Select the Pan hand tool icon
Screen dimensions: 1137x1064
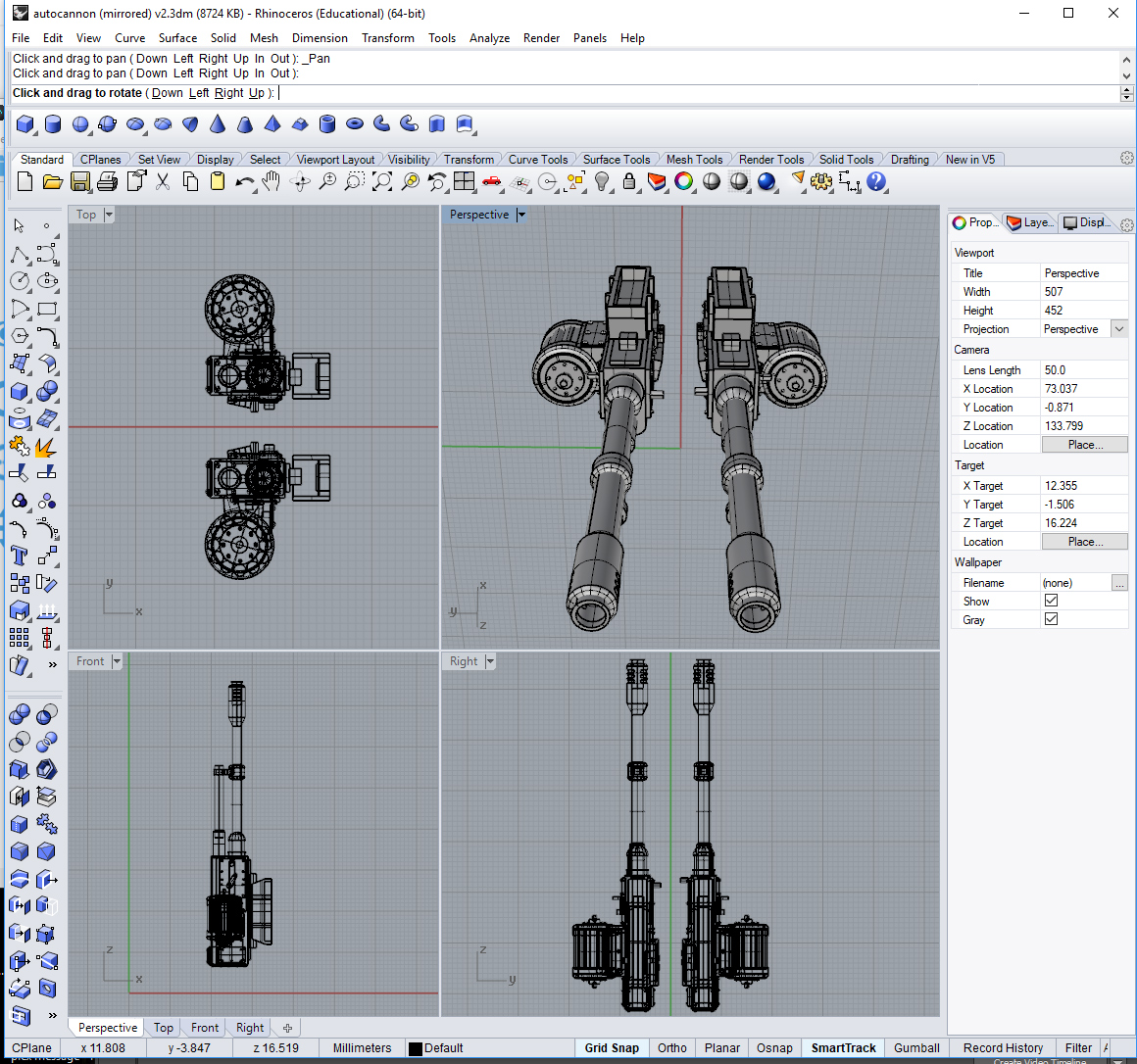(x=272, y=182)
